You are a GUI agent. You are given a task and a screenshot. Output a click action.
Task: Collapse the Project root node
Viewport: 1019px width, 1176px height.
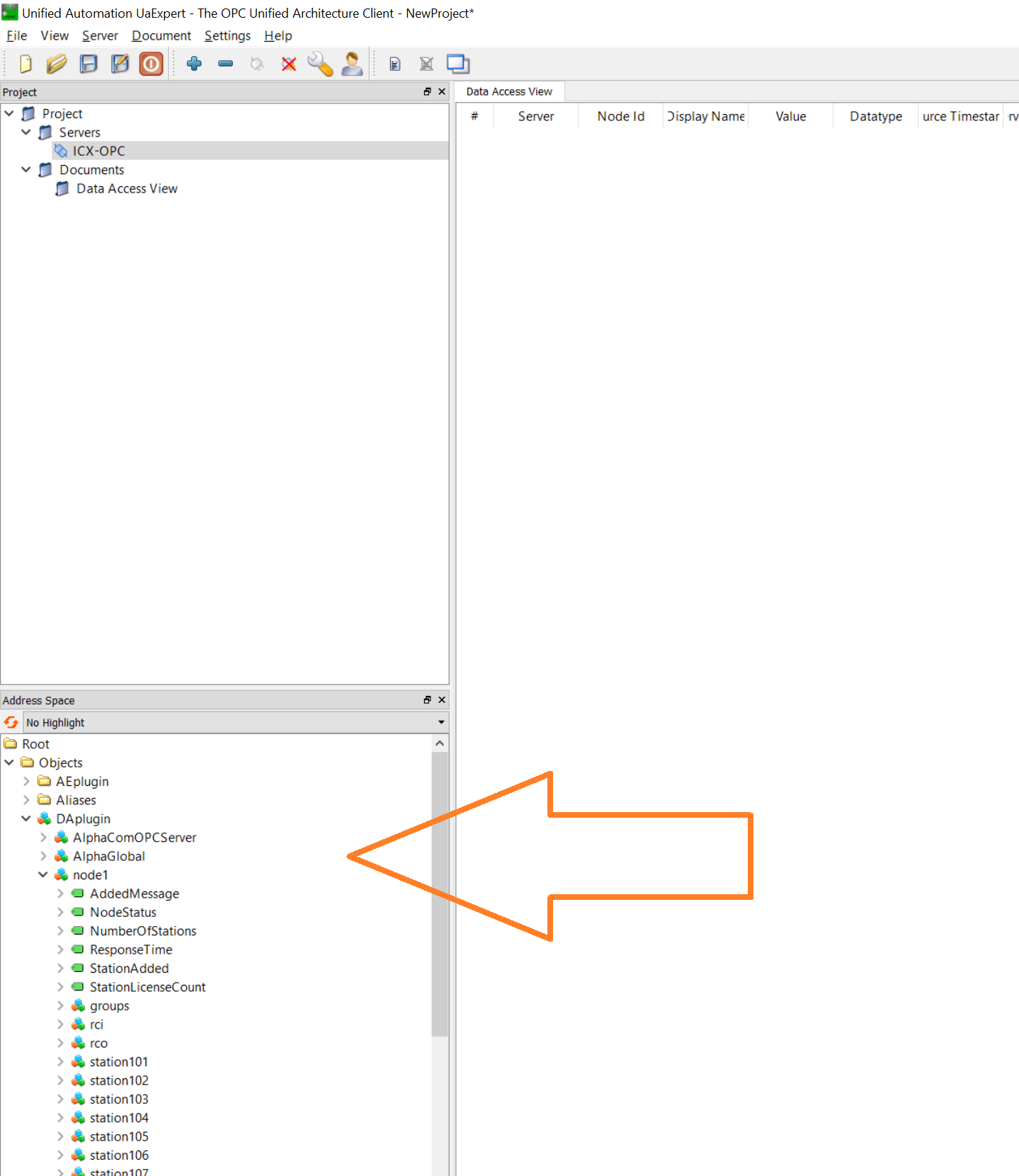tap(9, 113)
